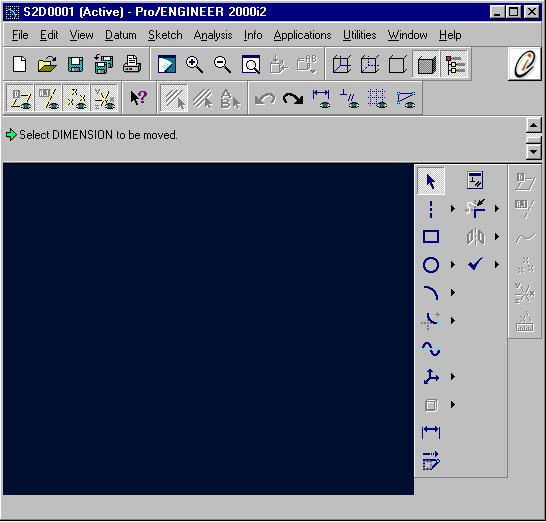Screen dimensions: 546x522
Task: Expand the line tool flyout arrow
Action: point(453,209)
